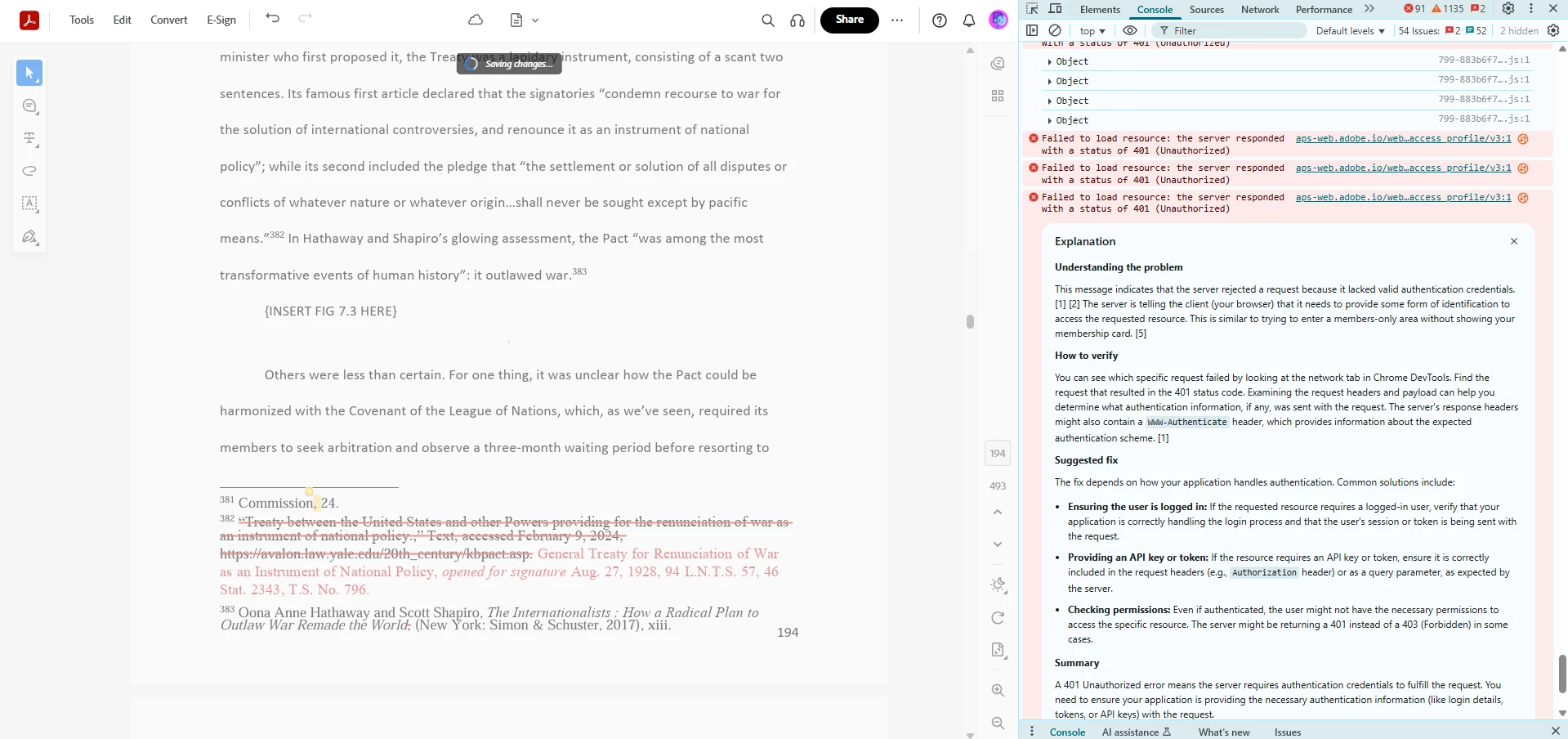
Task: Undo the last change
Action: coord(273,18)
